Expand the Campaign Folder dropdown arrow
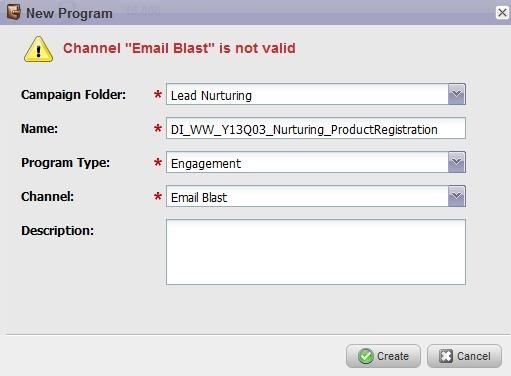This screenshot has height=376, width=511. click(456, 94)
